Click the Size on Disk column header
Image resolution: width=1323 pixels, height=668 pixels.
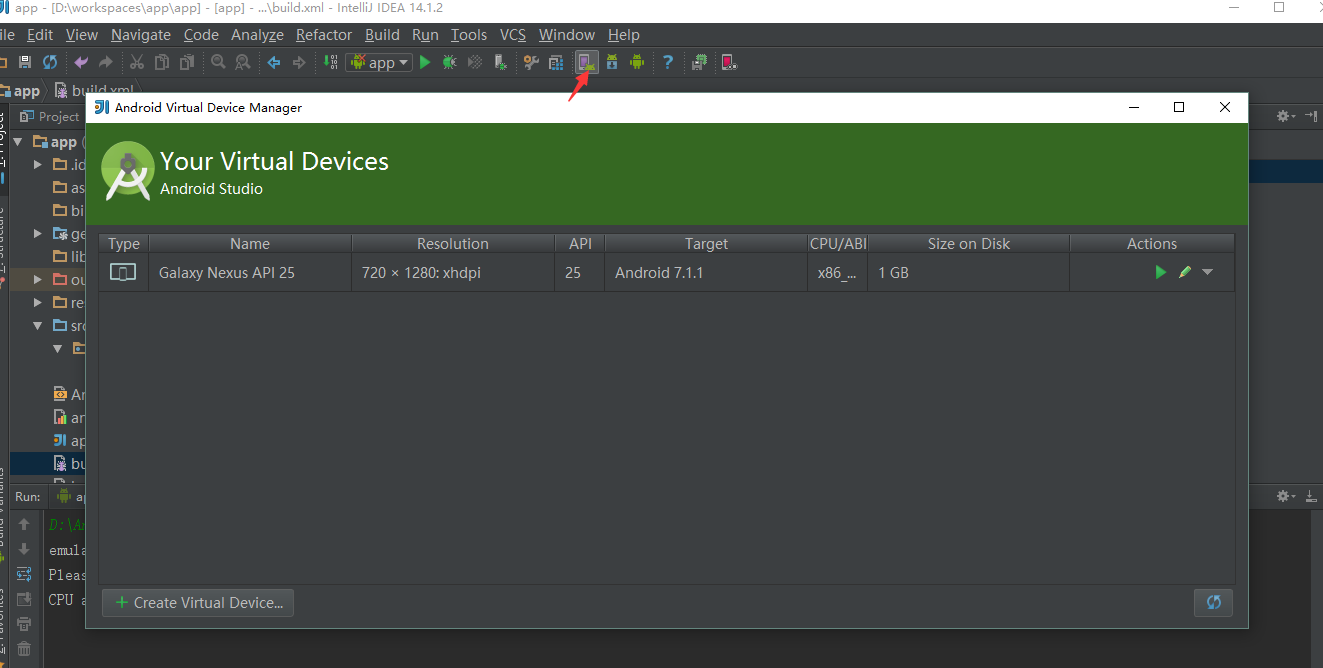click(969, 243)
